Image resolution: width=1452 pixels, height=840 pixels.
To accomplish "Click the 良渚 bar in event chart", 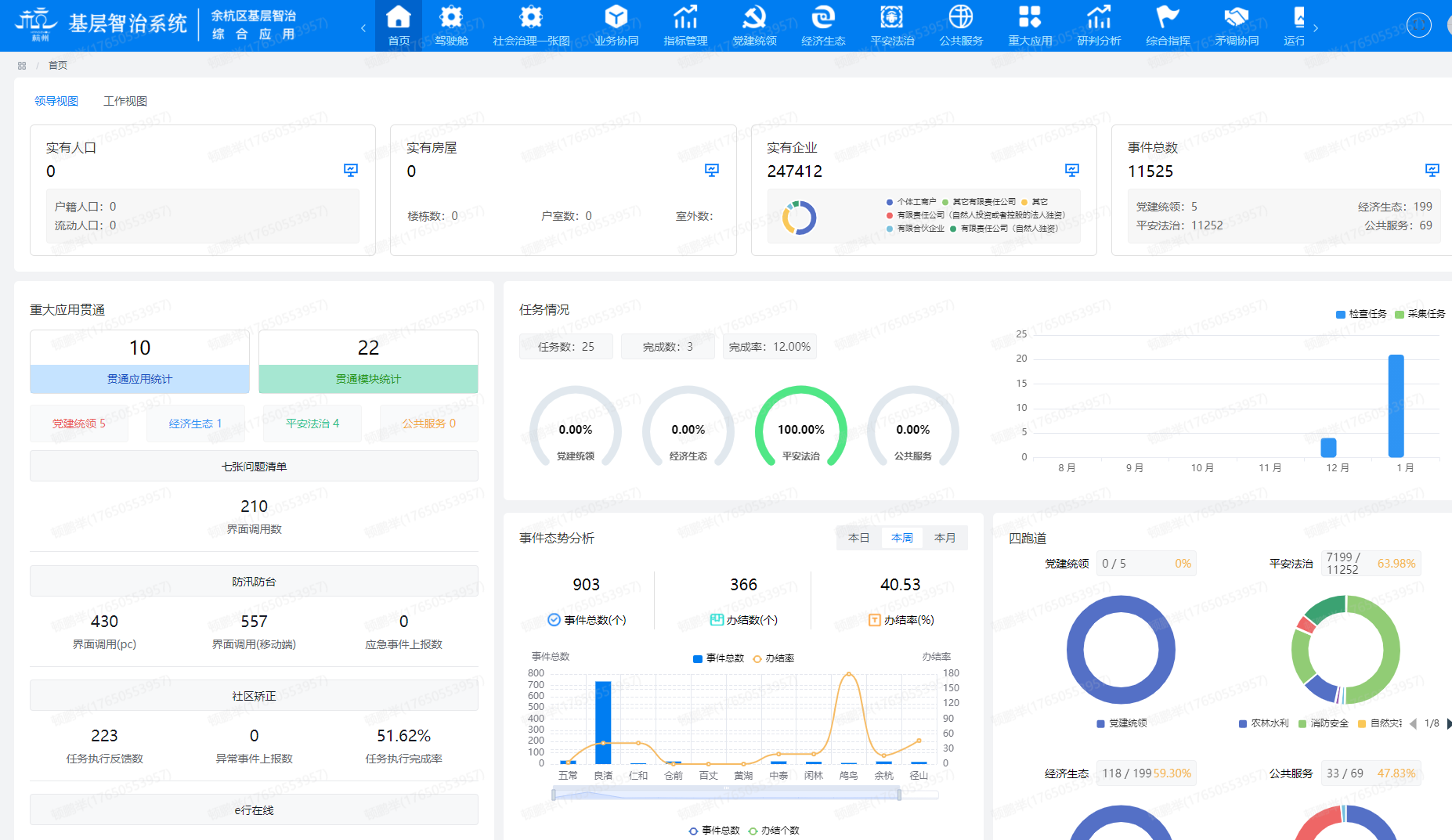I will click(x=603, y=723).
